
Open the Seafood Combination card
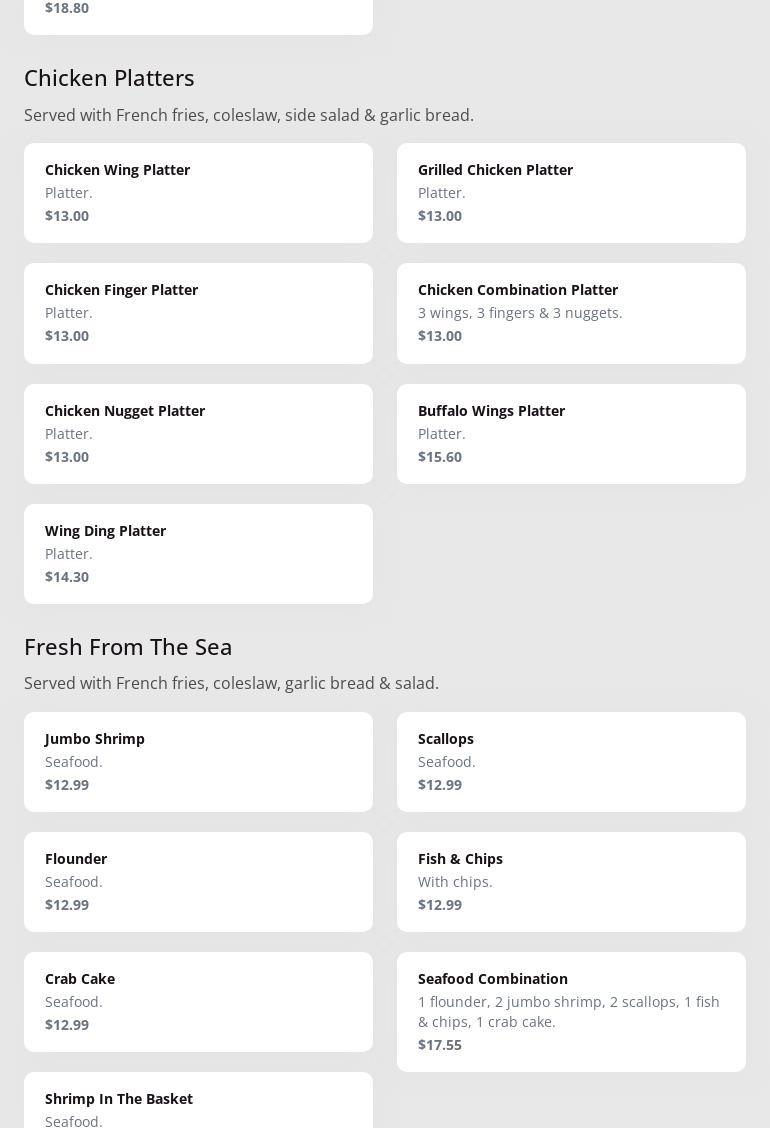(571, 1010)
